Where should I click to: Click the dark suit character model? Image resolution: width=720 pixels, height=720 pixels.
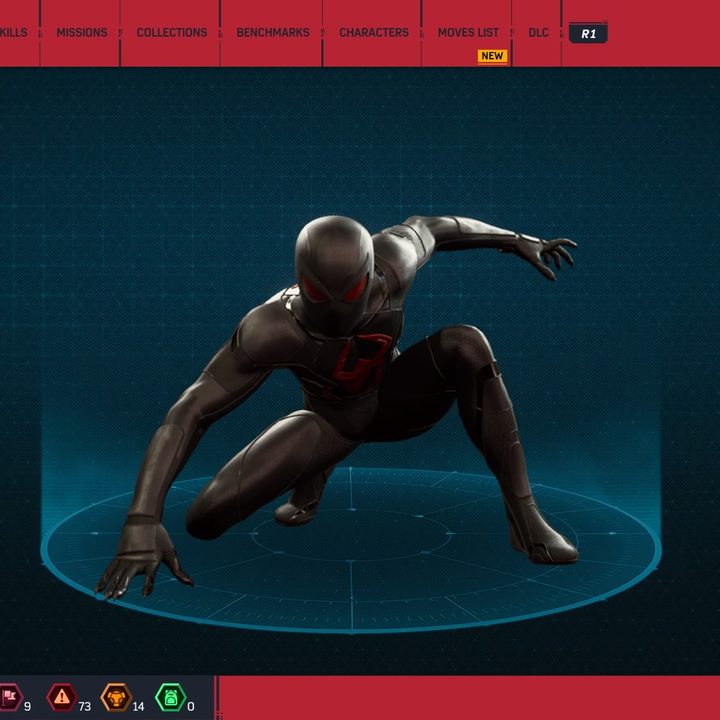tap(338, 406)
